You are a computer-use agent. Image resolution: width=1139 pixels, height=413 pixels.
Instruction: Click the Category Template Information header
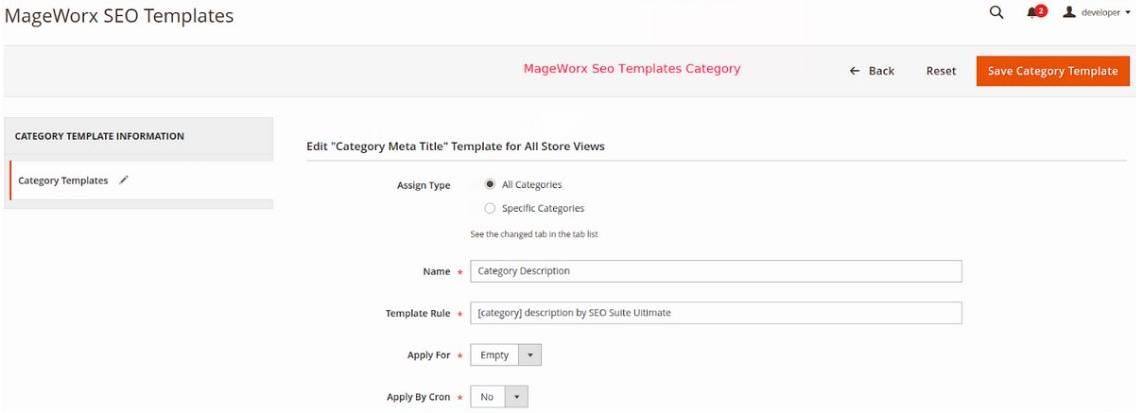tap(99, 136)
